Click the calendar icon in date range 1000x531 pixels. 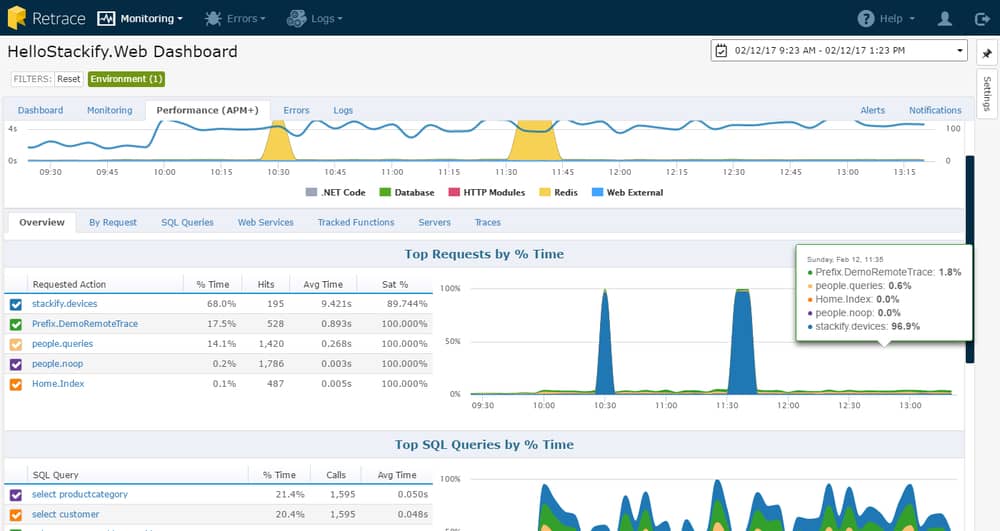[721, 50]
